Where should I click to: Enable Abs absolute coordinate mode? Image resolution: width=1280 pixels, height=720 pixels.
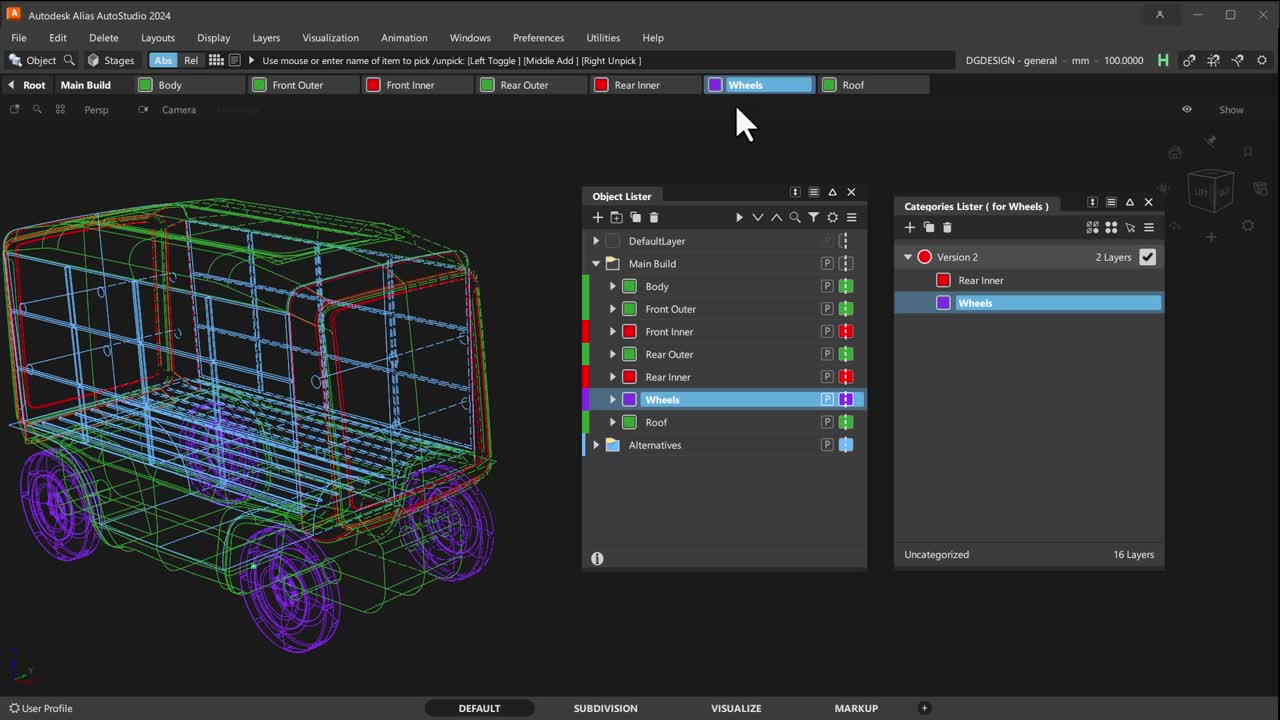(x=163, y=60)
